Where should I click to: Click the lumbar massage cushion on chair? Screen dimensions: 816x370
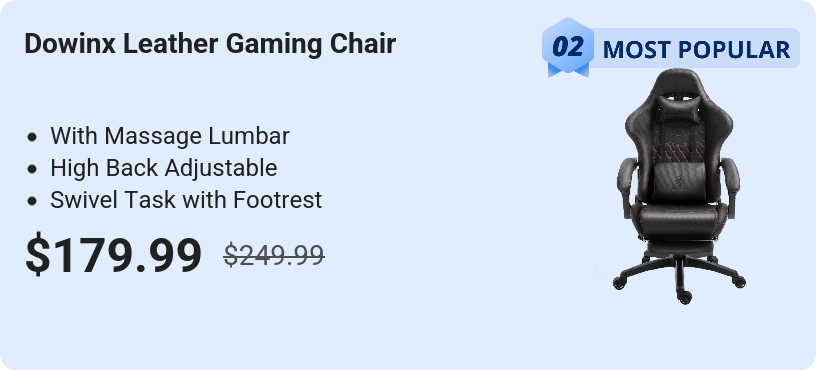point(679,182)
